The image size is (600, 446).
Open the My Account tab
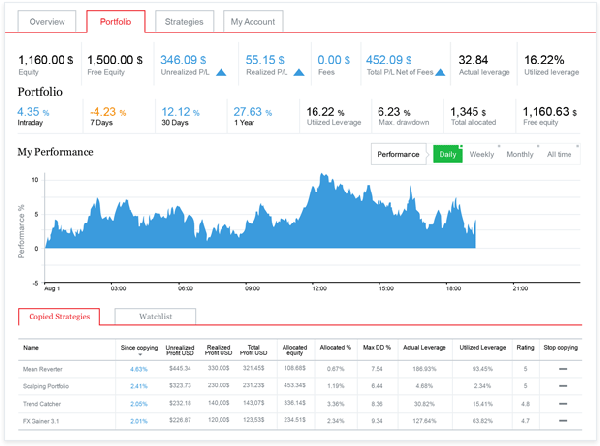tap(252, 21)
